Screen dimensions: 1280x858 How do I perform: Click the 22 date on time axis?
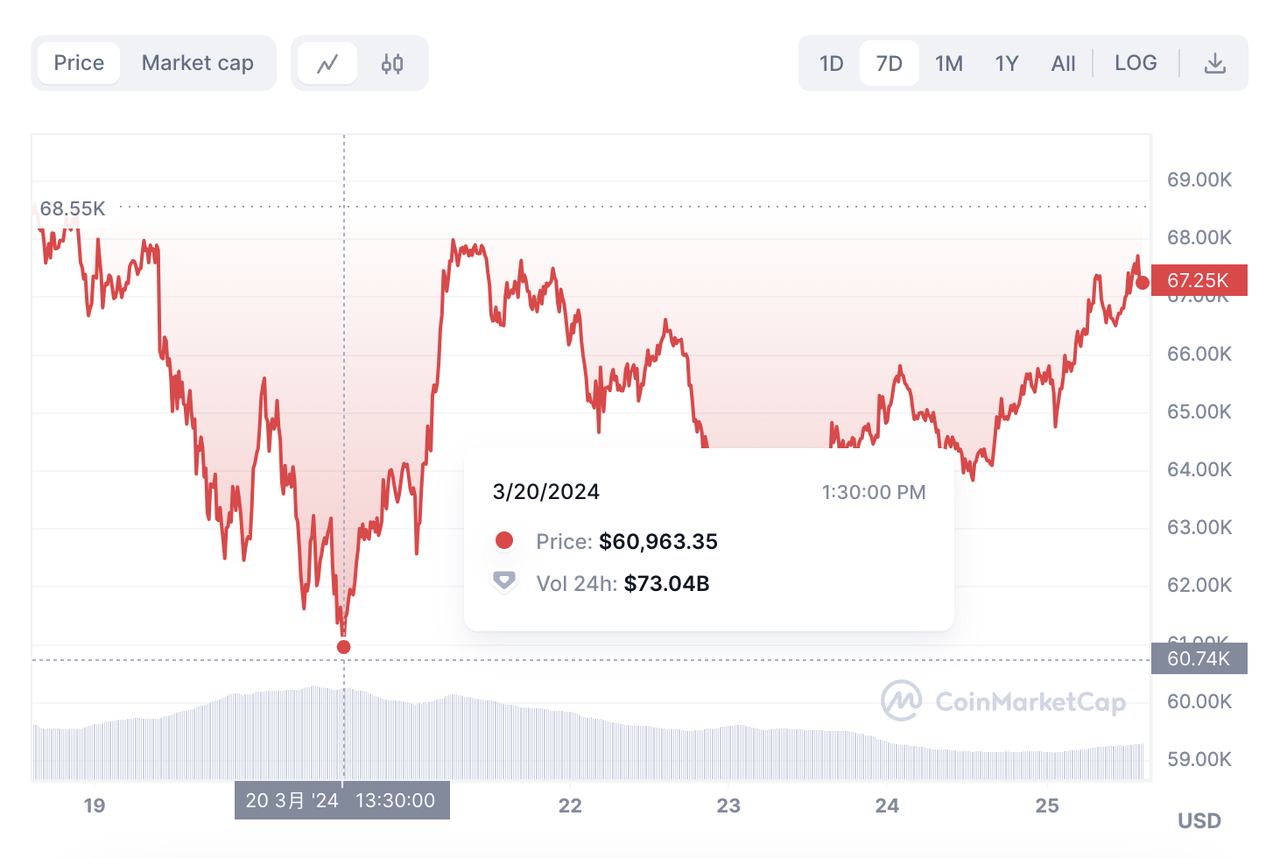coord(570,806)
